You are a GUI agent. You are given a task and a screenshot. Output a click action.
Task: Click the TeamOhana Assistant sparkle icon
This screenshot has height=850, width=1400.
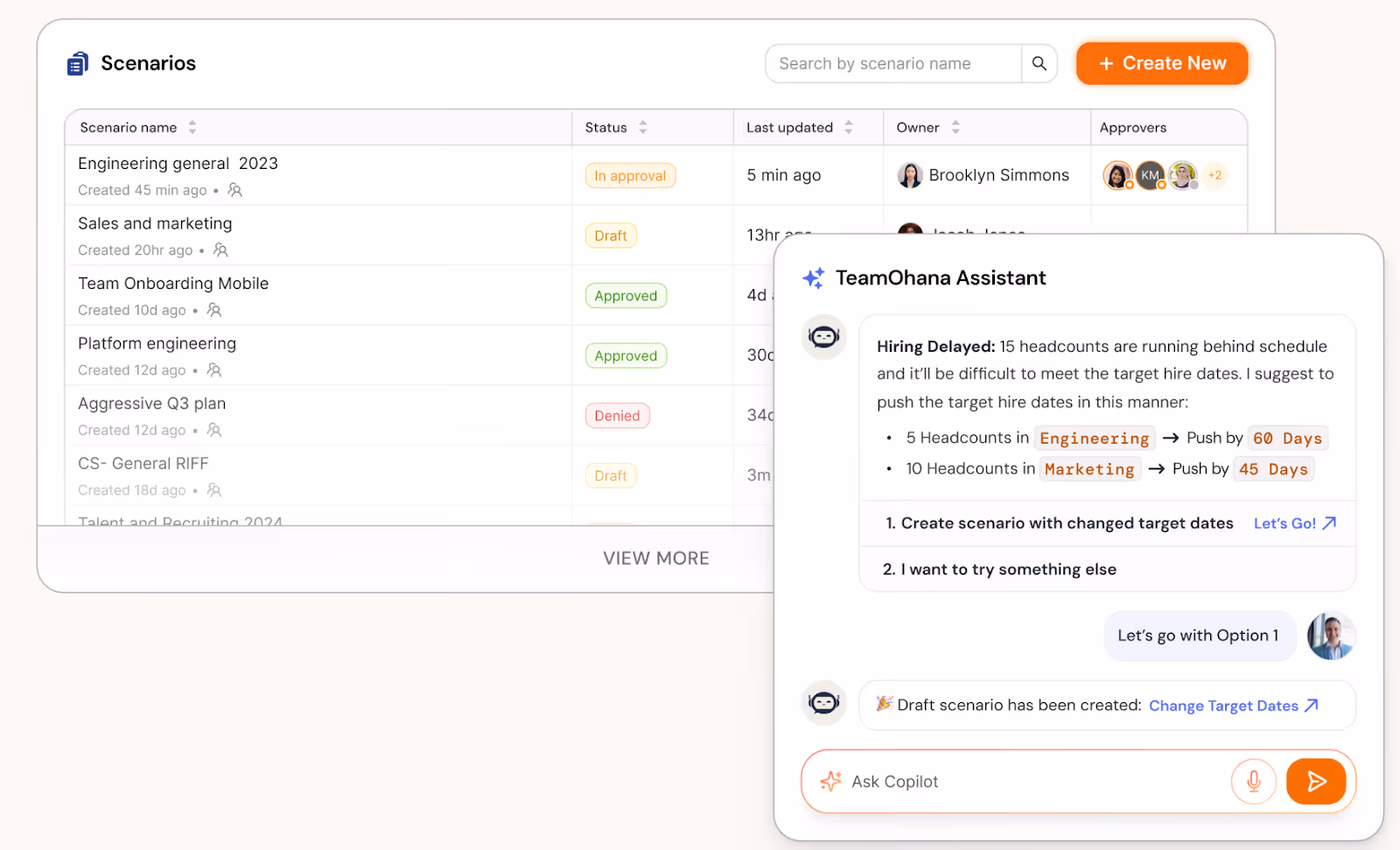(x=813, y=278)
